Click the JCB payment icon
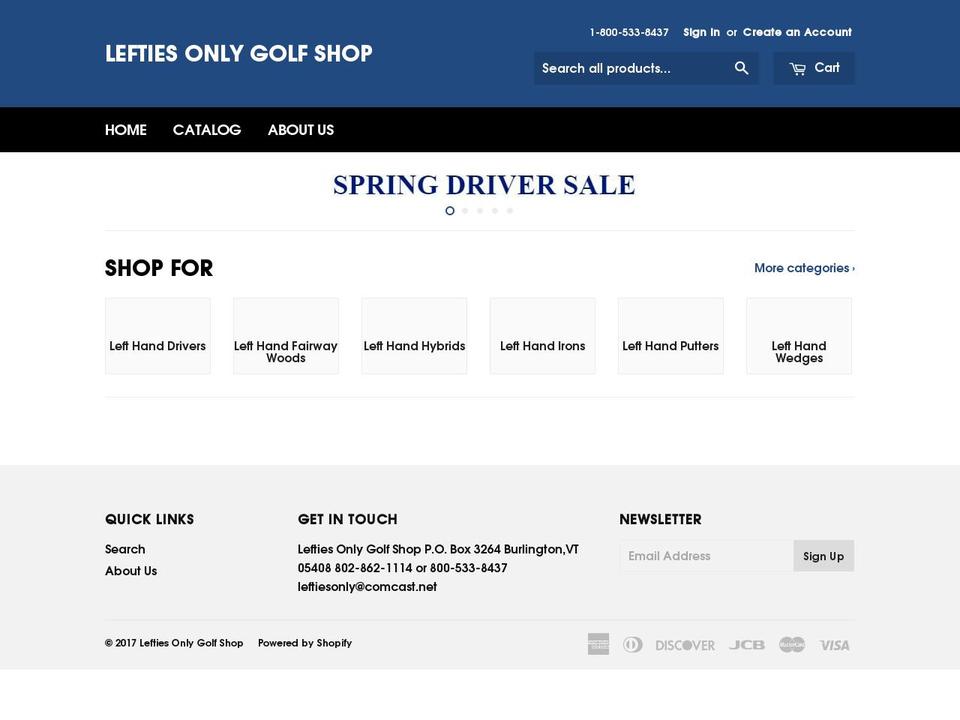 pyautogui.click(x=746, y=644)
